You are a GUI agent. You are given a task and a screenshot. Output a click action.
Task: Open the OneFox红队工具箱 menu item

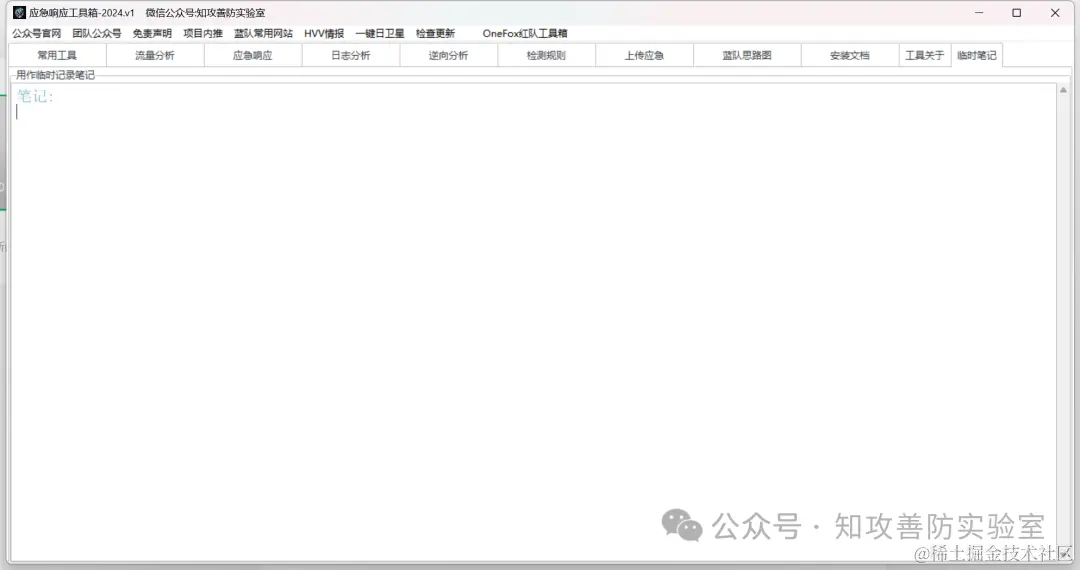tap(525, 33)
